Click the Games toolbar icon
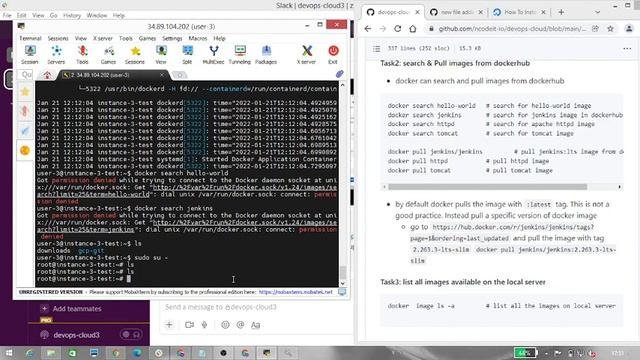Viewport: 640px width, 360px height. point(109,55)
